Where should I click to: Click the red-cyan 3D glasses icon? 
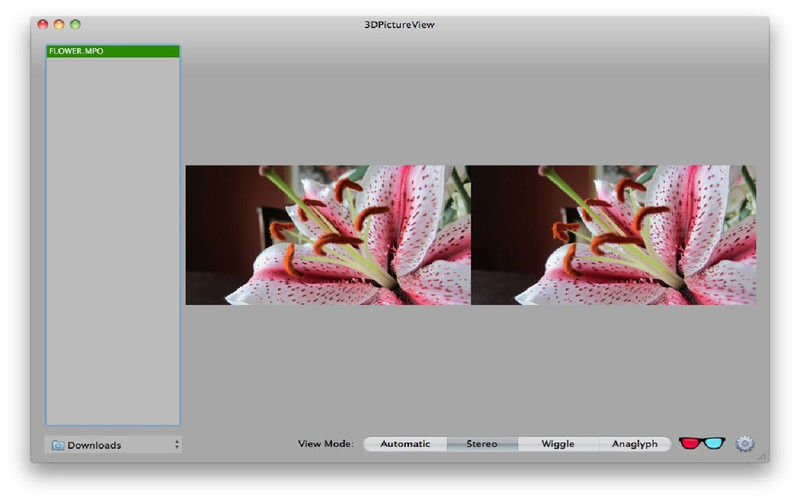702,443
